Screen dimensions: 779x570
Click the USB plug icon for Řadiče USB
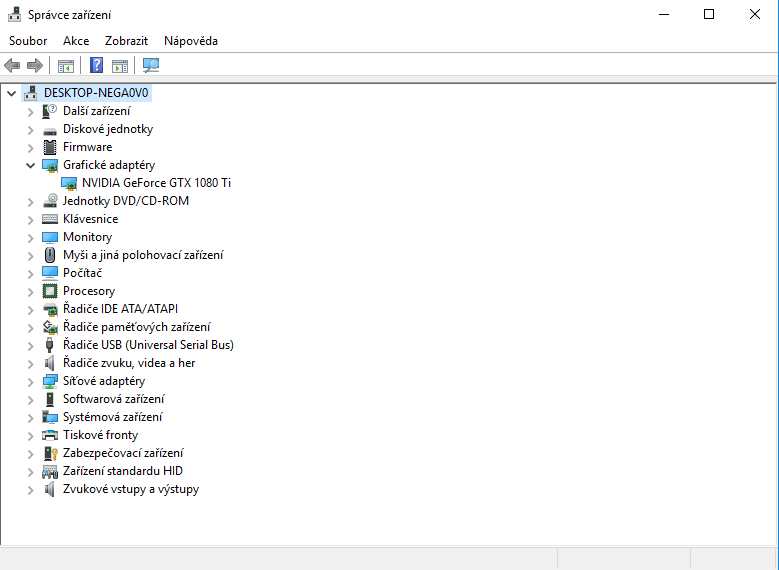49,345
